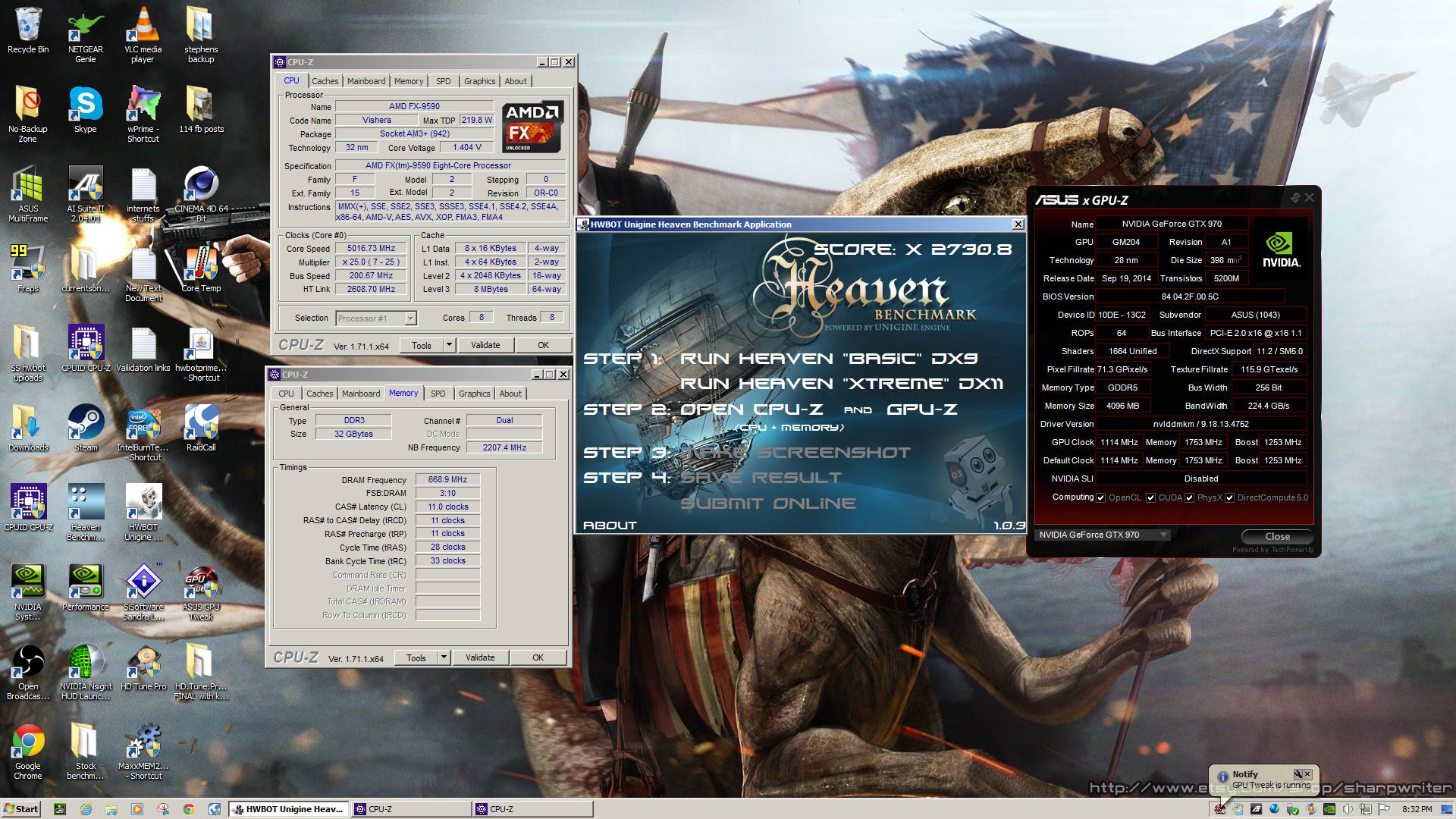Click Run Heaven Xtreme DX11 option
The width and height of the screenshot is (1456, 819).
(842, 384)
